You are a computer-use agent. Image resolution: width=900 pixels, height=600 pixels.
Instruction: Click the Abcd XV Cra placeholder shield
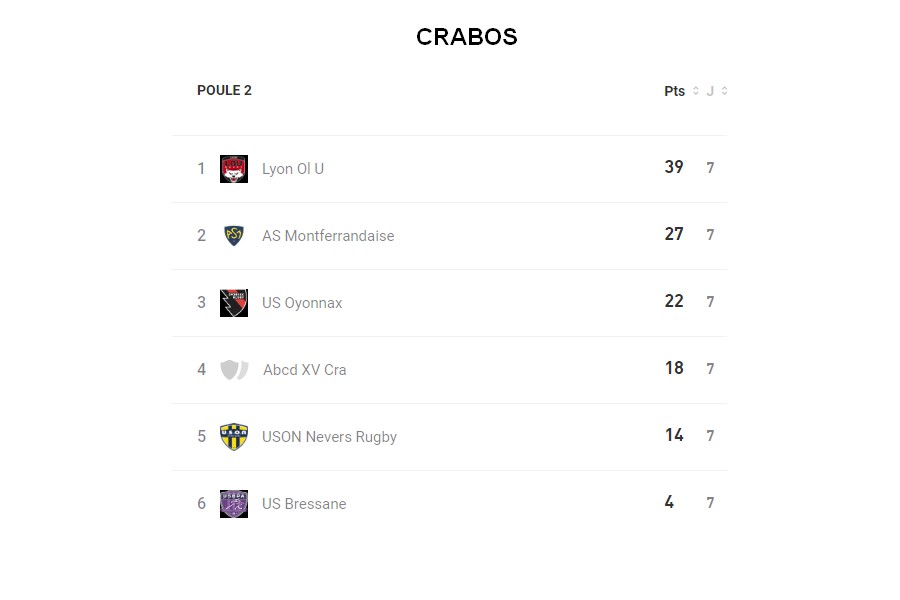pyautogui.click(x=234, y=370)
